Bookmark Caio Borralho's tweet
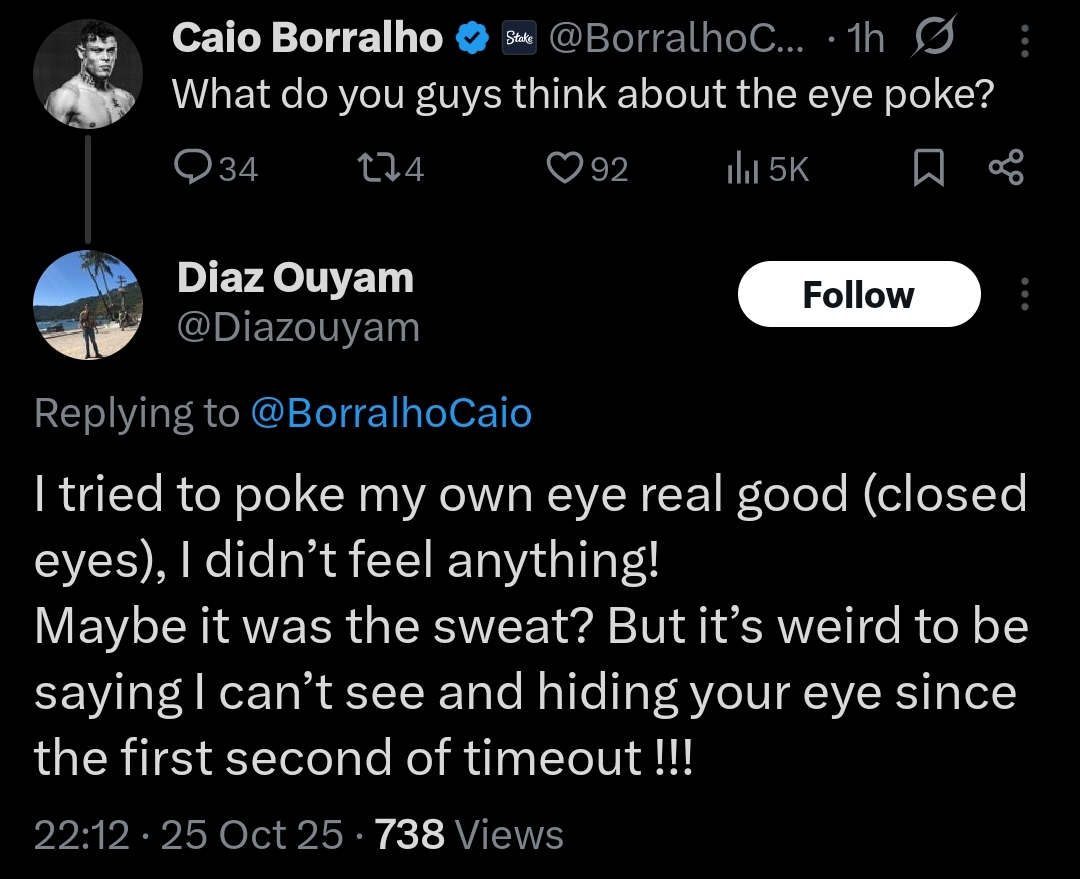The width and height of the screenshot is (1080, 879). coord(928,169)
